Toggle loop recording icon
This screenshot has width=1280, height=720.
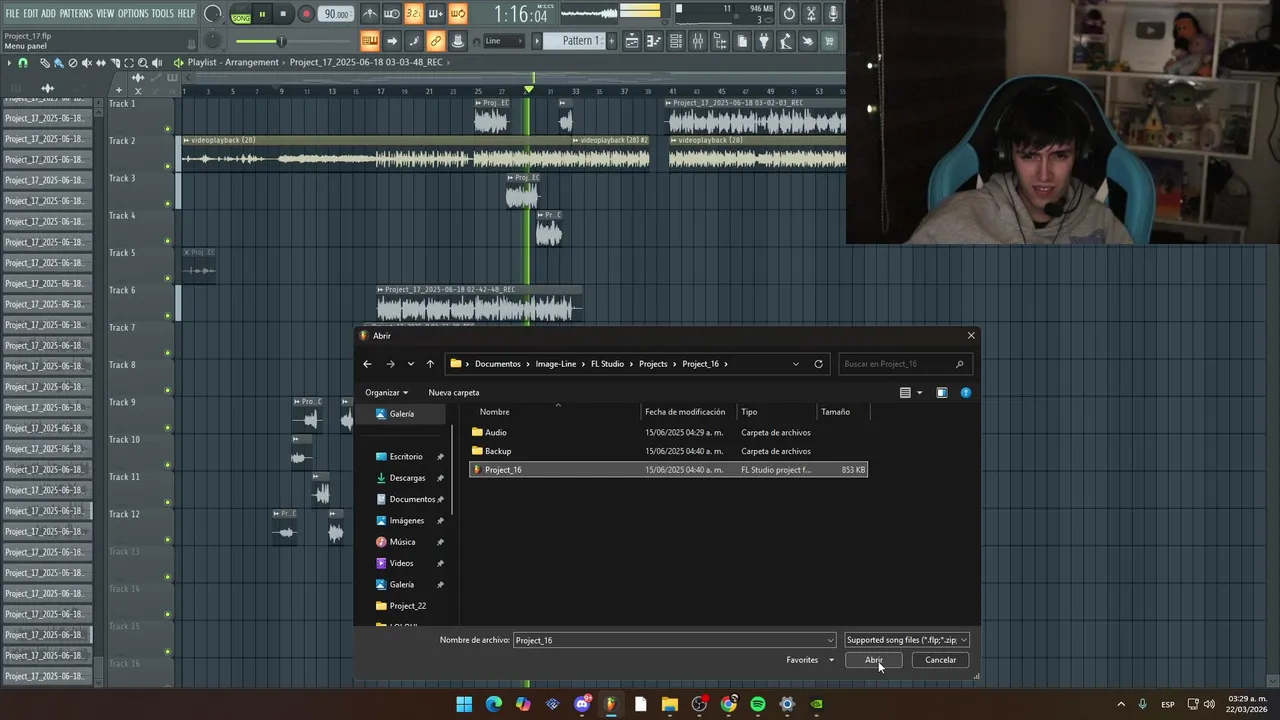[x=457, y=14]
